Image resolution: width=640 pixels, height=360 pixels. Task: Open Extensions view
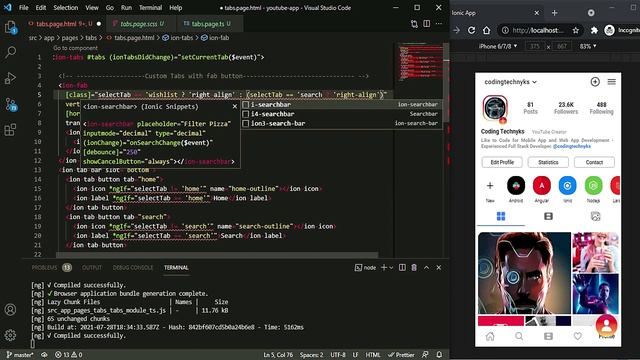(10, 130)
